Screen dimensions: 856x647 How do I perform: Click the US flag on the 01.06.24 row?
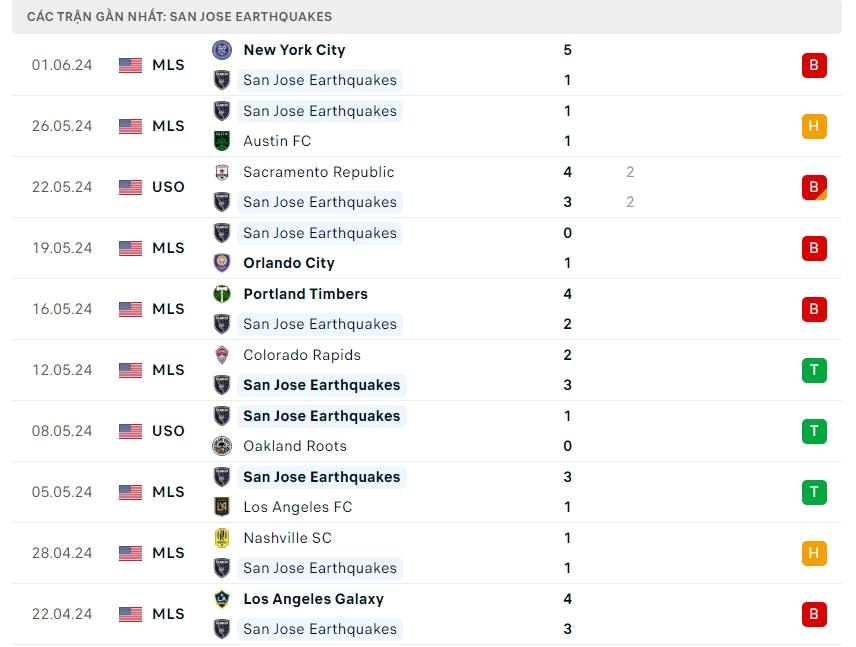(x=130, y=65)
